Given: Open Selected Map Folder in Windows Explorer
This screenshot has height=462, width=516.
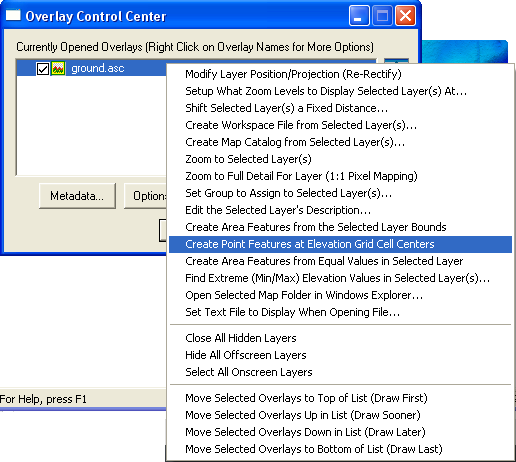Looking at the screenshot, I should [x=340, y=295].
